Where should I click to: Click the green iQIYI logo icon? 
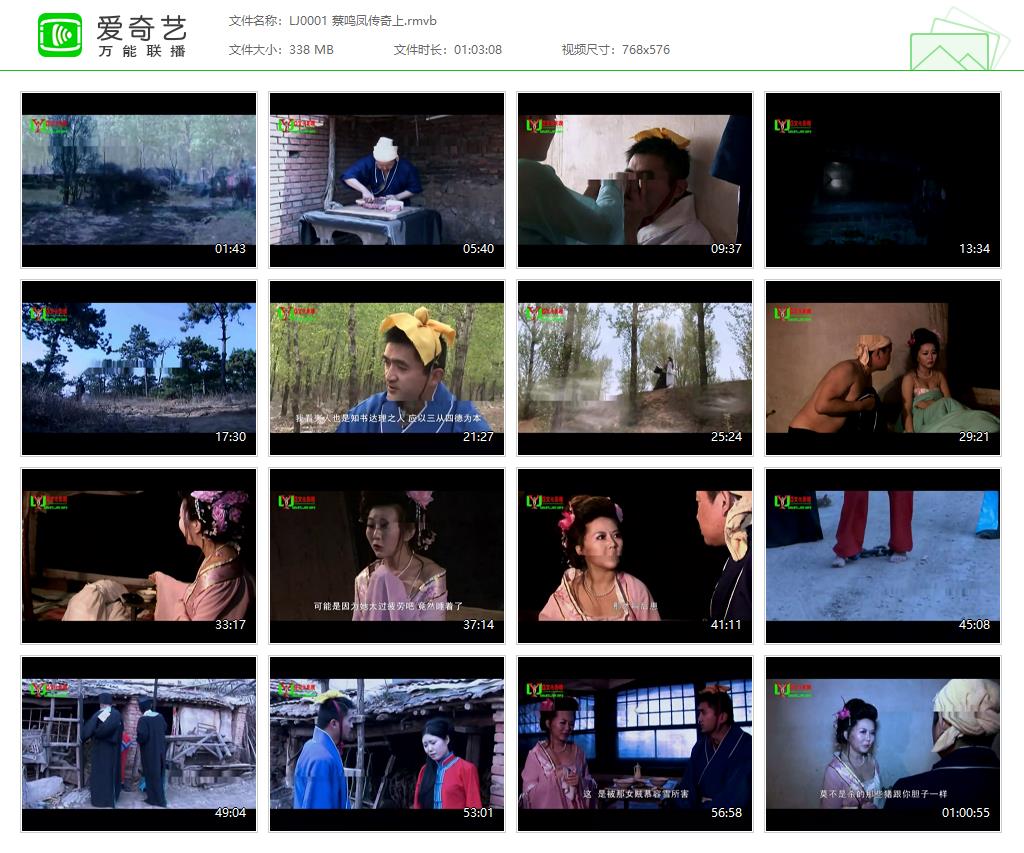point(60,35)
